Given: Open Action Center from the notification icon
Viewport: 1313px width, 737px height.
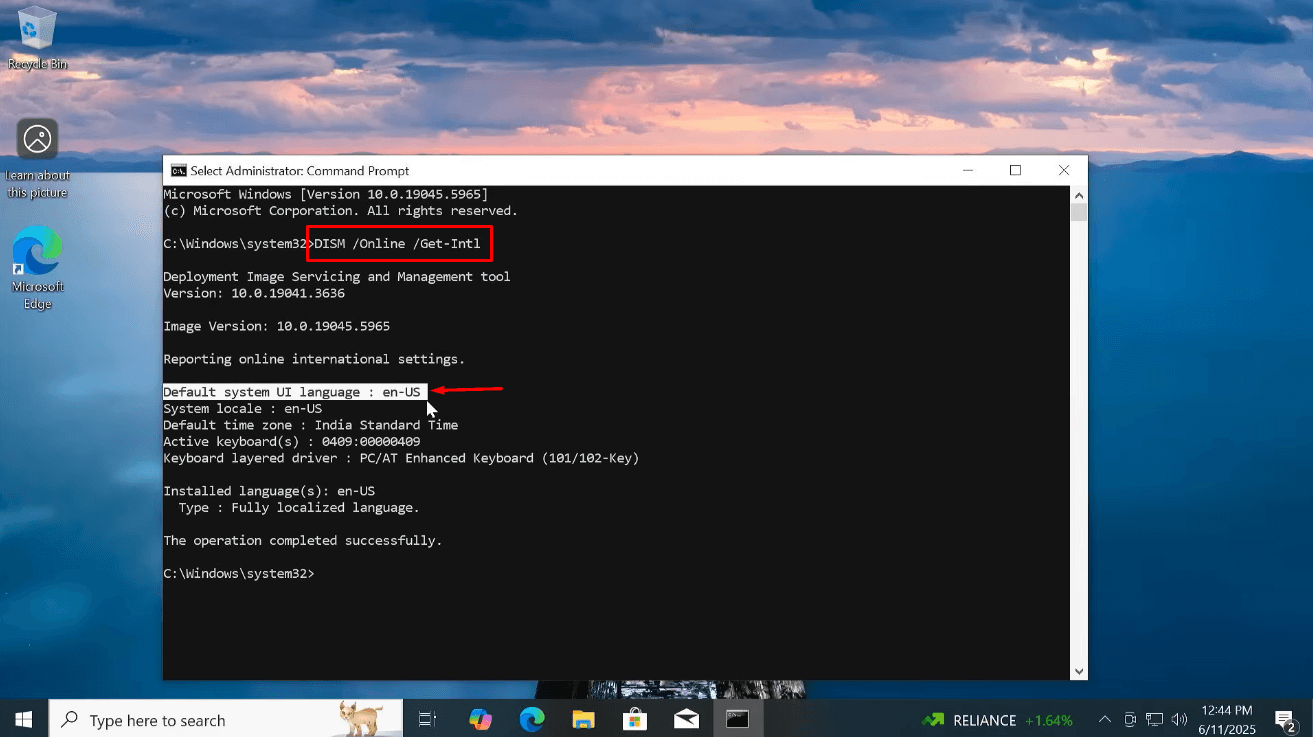Looking at the screenshot, I should pyautogui.click(x=1284, y=719).
